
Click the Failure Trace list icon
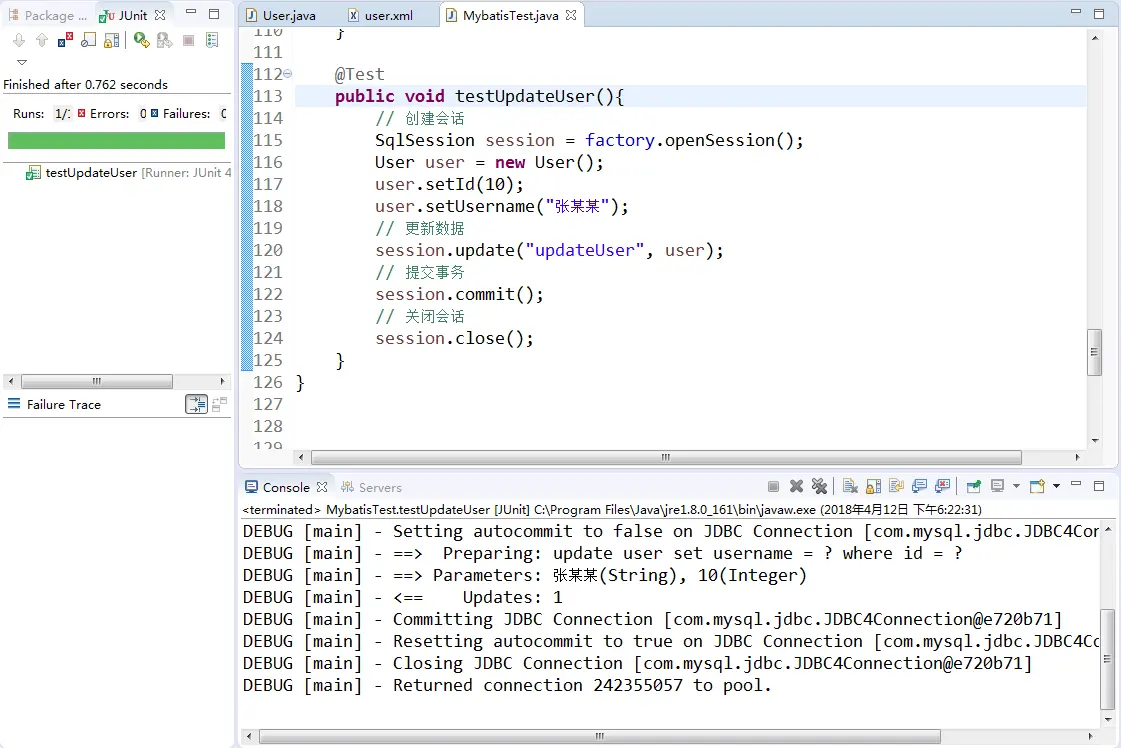(14, 404)
